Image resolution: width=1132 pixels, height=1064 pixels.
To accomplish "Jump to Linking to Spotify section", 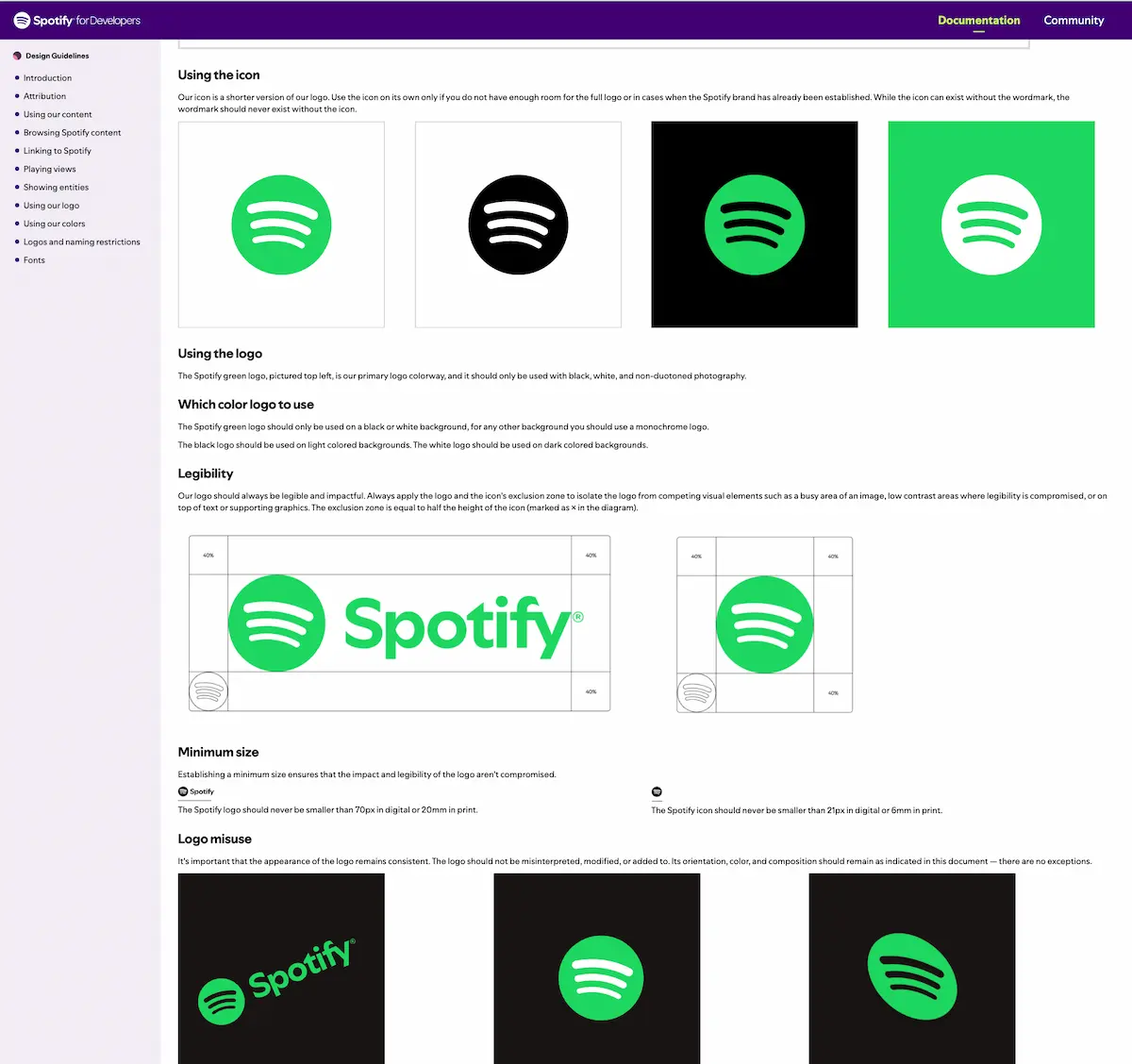I will tap(58, 151).
